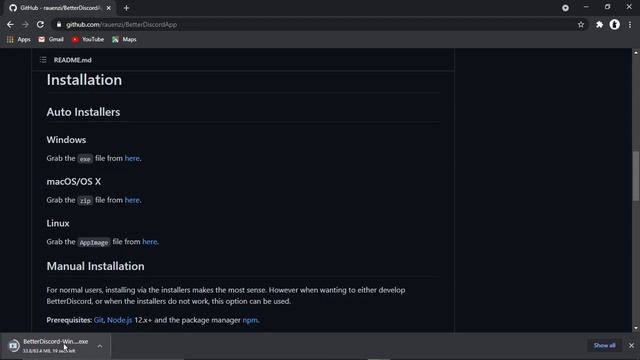The height and width of the screenshot is (360, 640).
Task: Close the downloads bar
Action: [631, 346]
